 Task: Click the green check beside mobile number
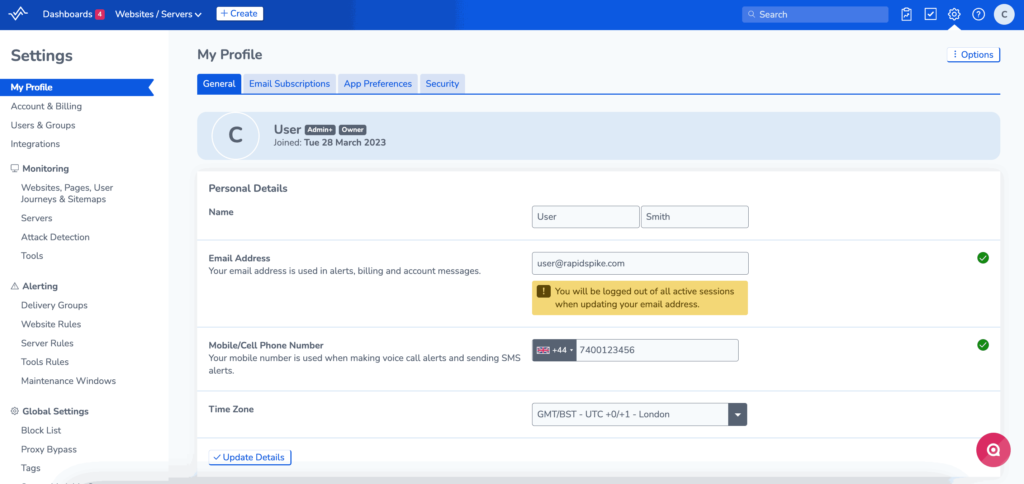(x=983, y=345)
